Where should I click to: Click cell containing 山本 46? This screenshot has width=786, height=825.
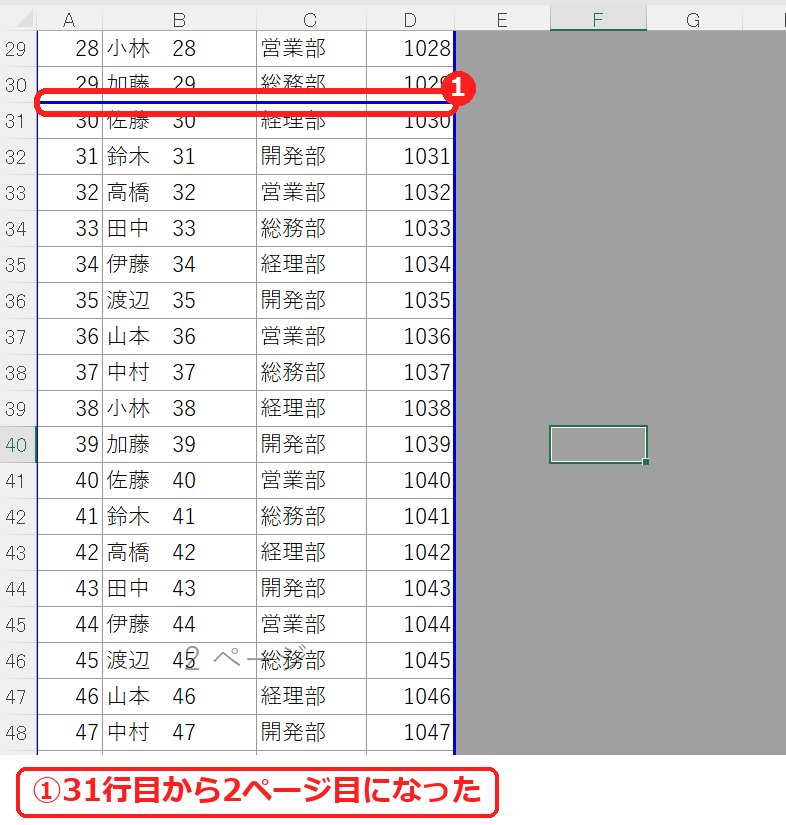click(x=179, y=696)
